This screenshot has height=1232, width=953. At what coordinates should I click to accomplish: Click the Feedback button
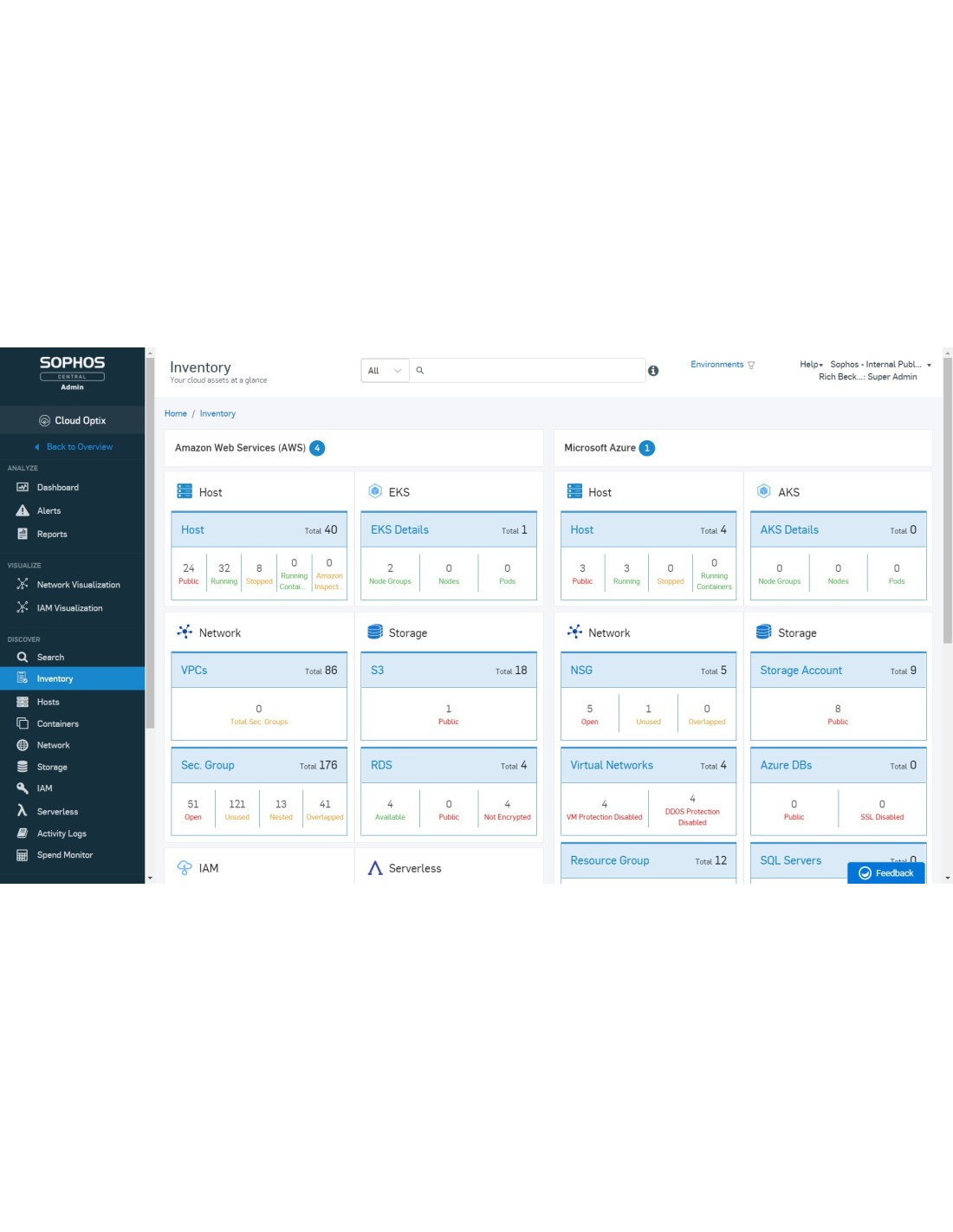(x=885, y=872)
